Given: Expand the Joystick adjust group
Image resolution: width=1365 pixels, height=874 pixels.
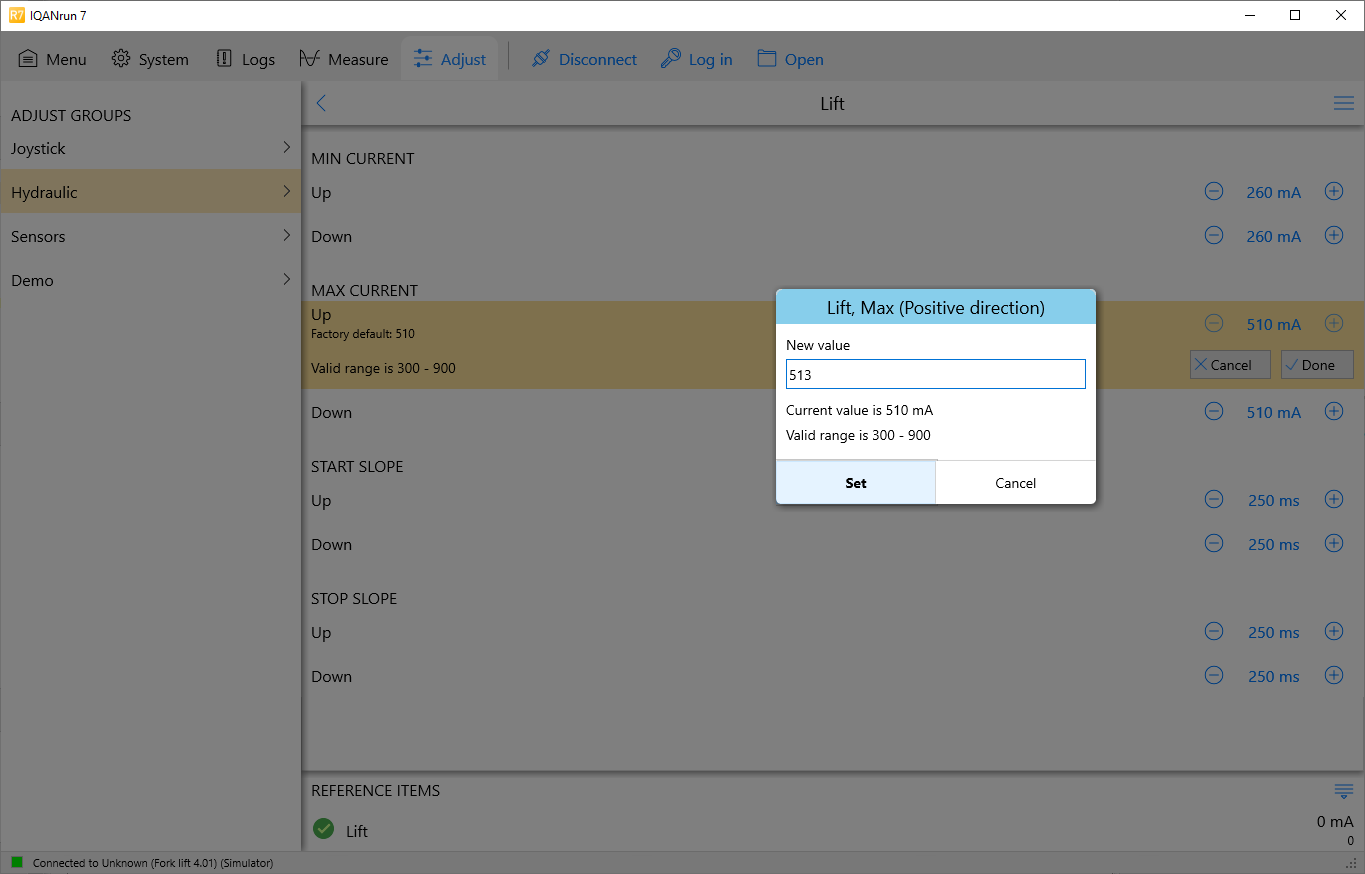Looking at the screenshot, I should pos(150,148).
